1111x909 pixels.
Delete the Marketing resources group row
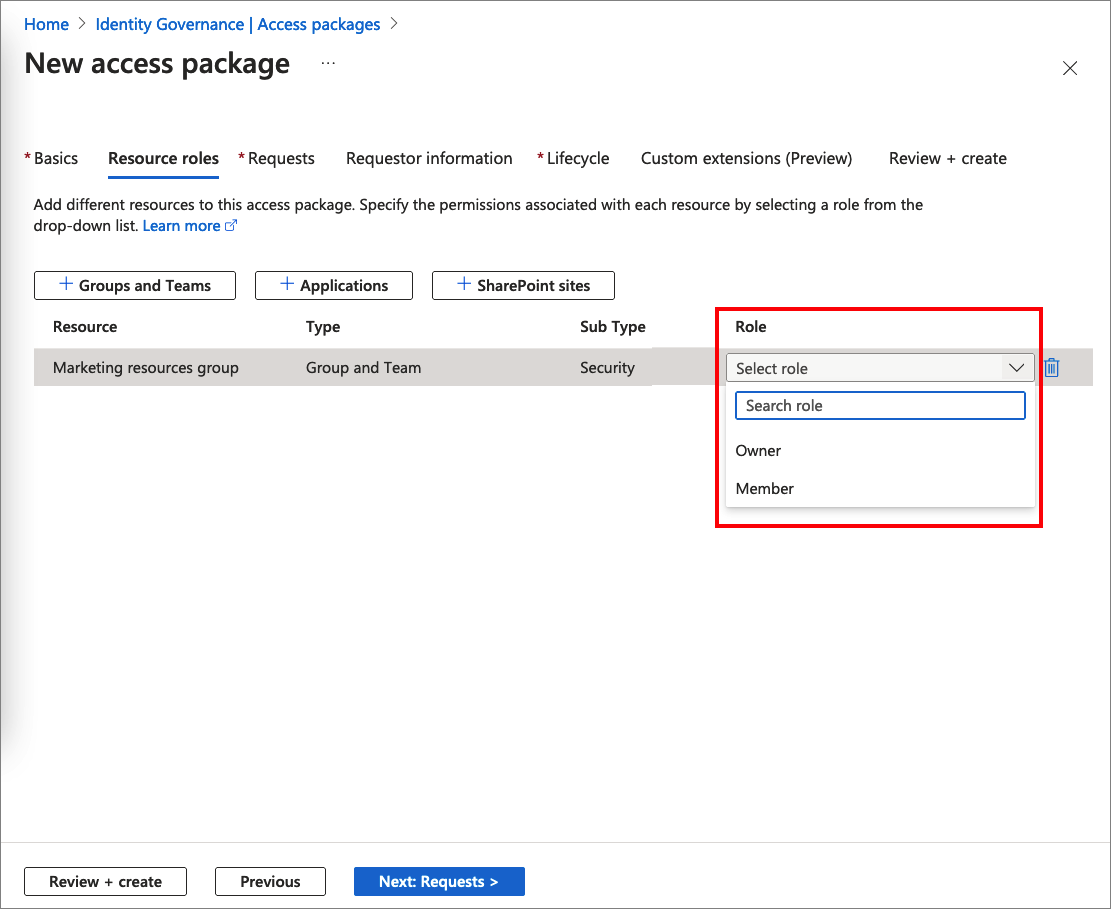(x=1051, y=368)
